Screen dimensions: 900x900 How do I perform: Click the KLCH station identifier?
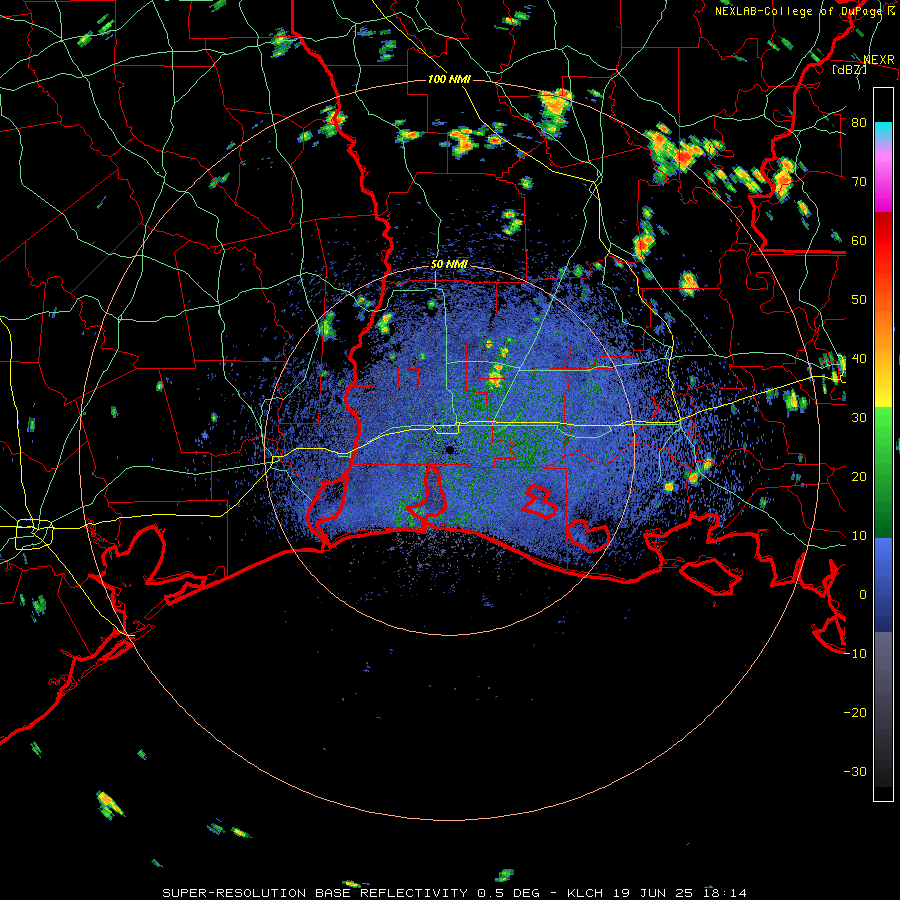click(x=587, y=893)
